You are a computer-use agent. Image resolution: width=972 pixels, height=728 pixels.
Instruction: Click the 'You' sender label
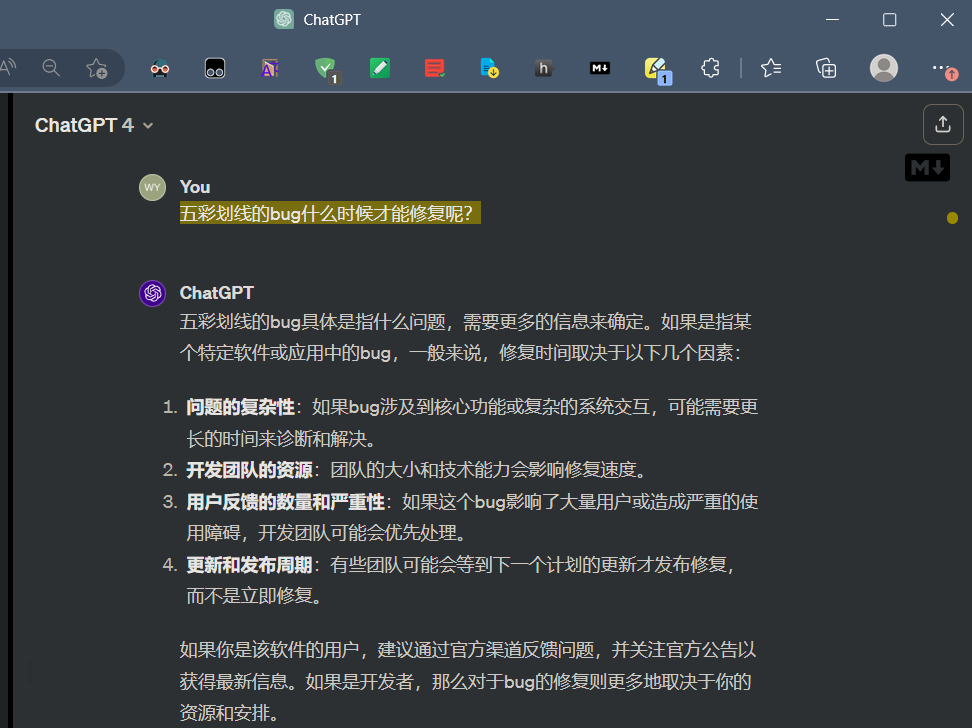tap(195, 187)
